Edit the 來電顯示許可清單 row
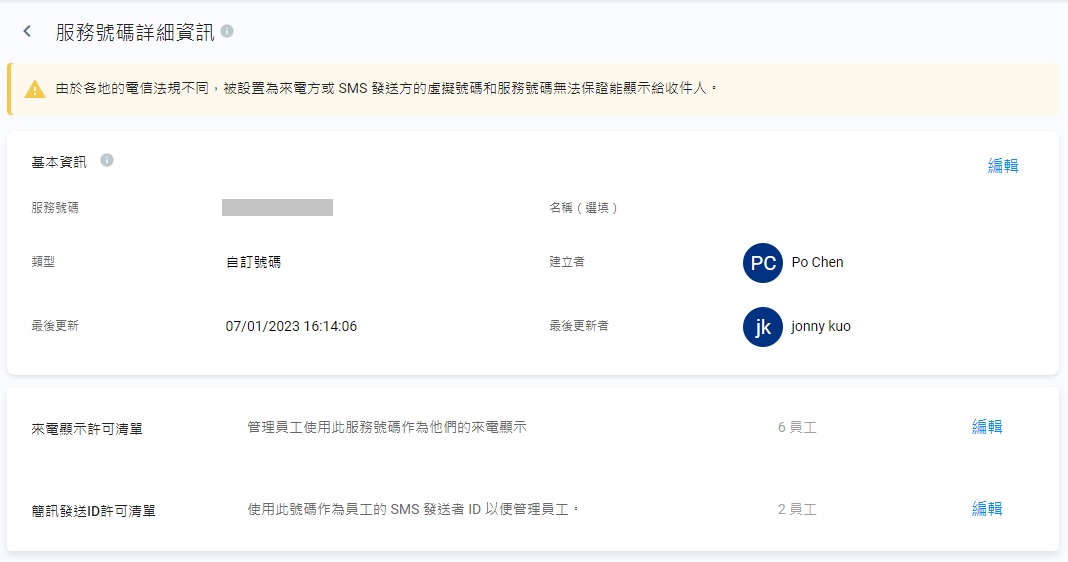This screenshot has width=1068, height=562. (986, 427)
